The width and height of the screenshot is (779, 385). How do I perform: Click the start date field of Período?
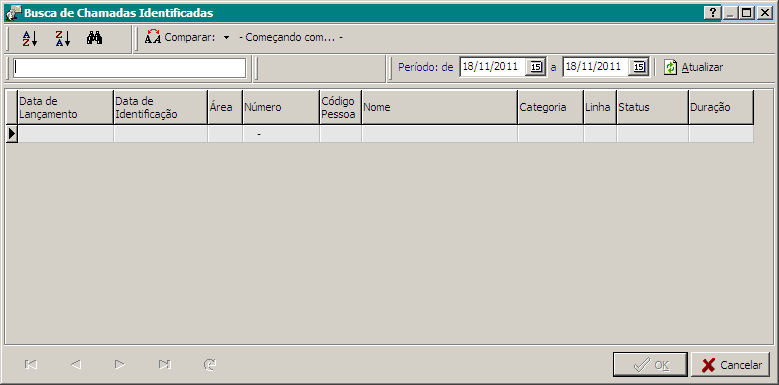(x=493, y=67)
